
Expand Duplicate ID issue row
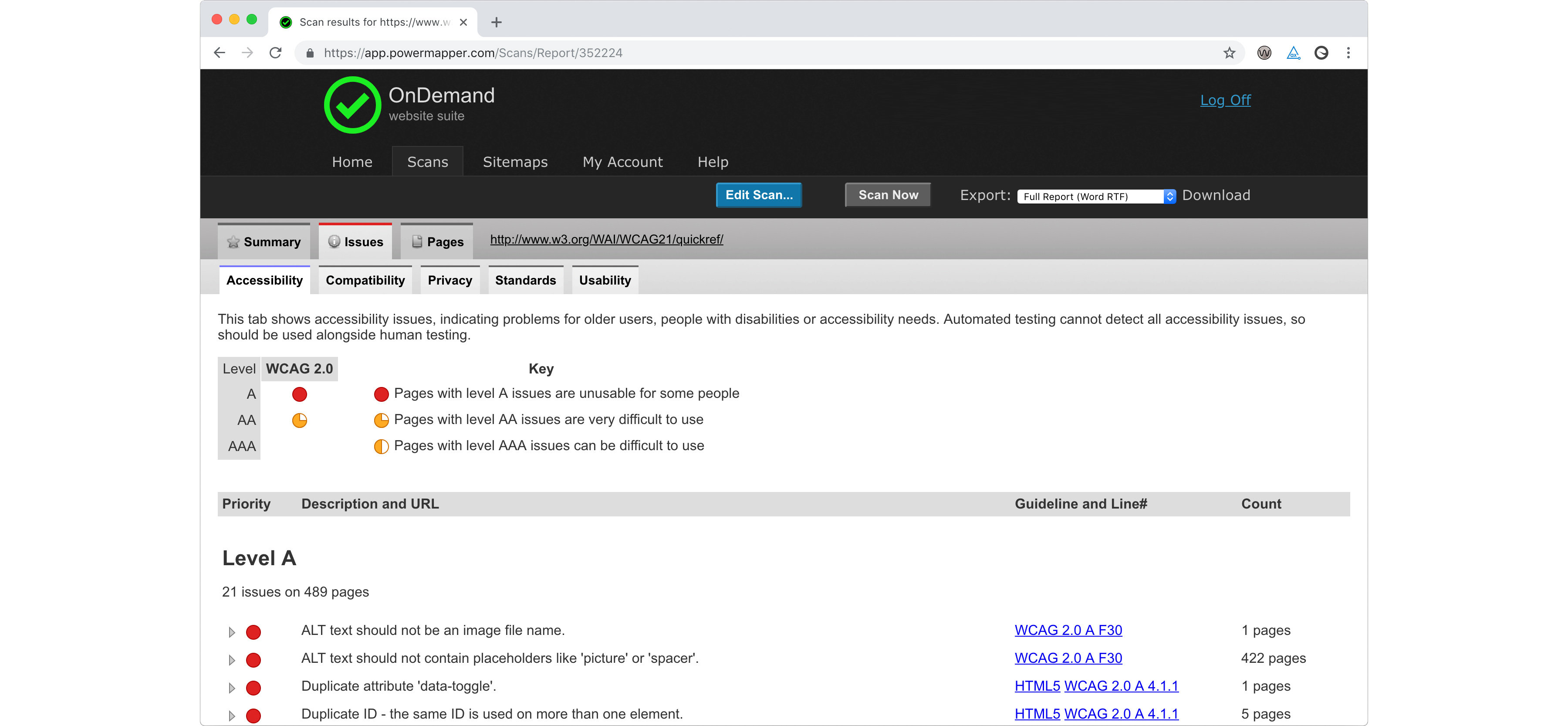(x=231, y=716)
